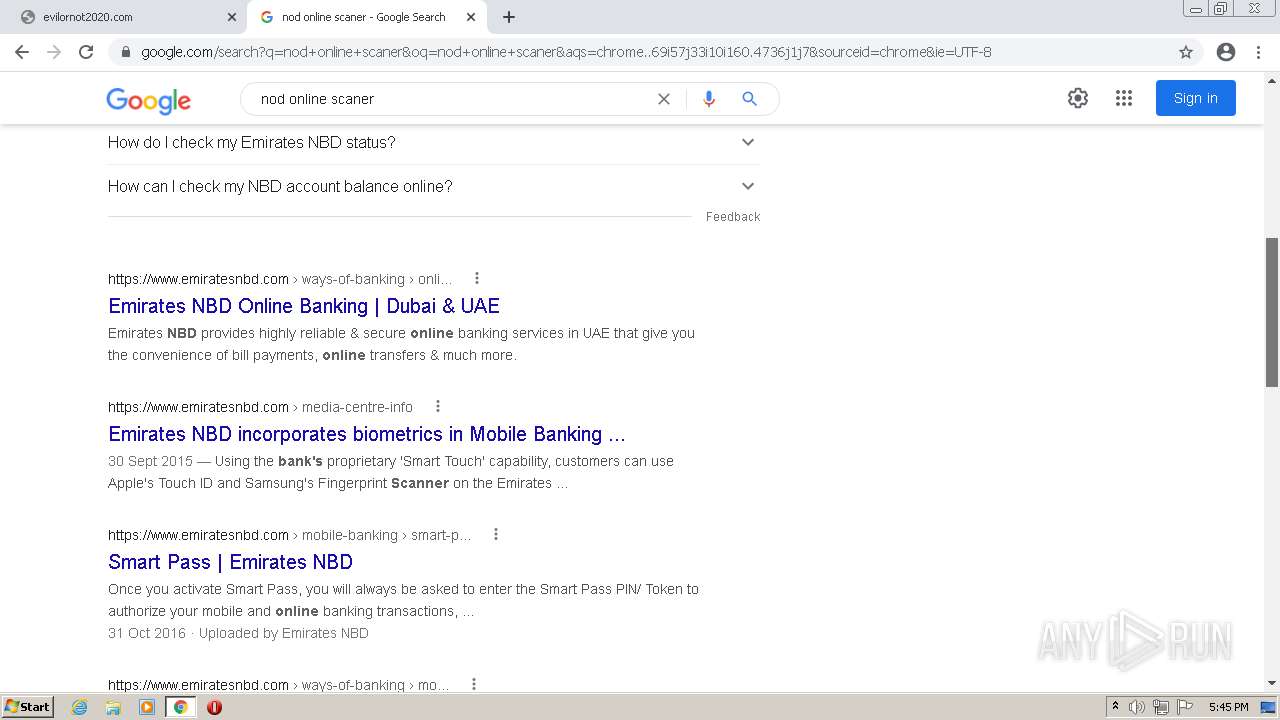Open more options for smart-pass result
Screen dimensions: 1280x720
pyautogui.click(x=496, y=534)
